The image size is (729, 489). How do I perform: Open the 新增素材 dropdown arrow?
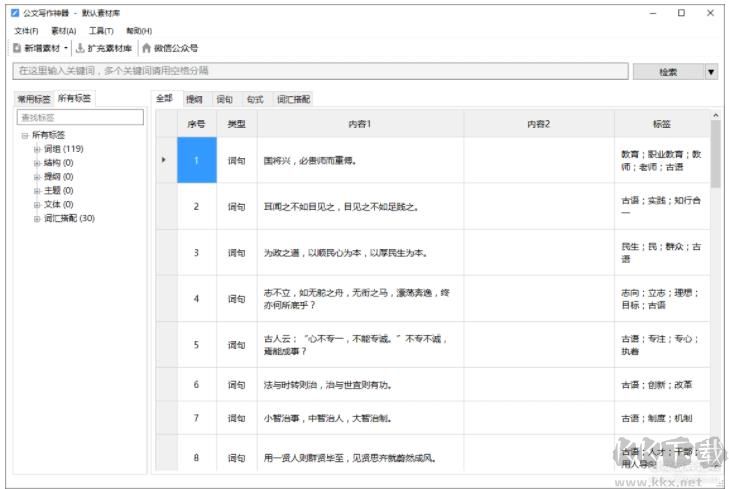[66, 48]
